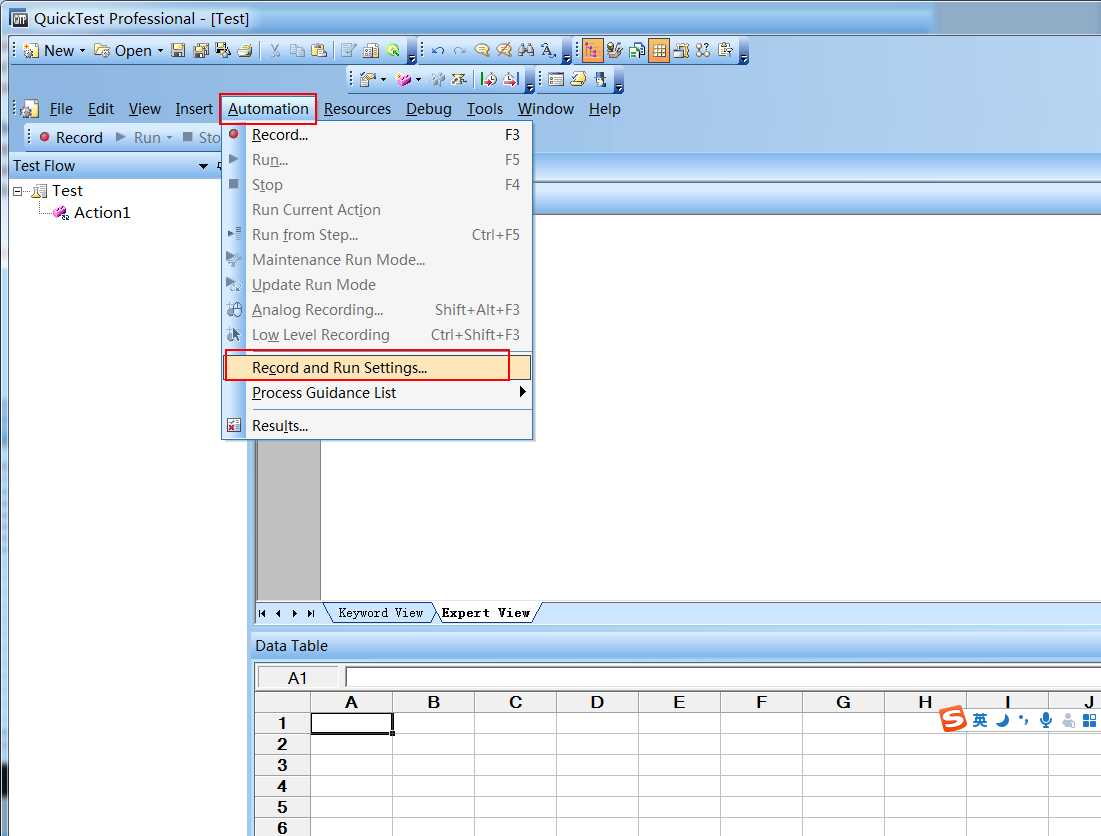
Task: Choose Record... from Automation menu
Action: [x=377, y=135]
